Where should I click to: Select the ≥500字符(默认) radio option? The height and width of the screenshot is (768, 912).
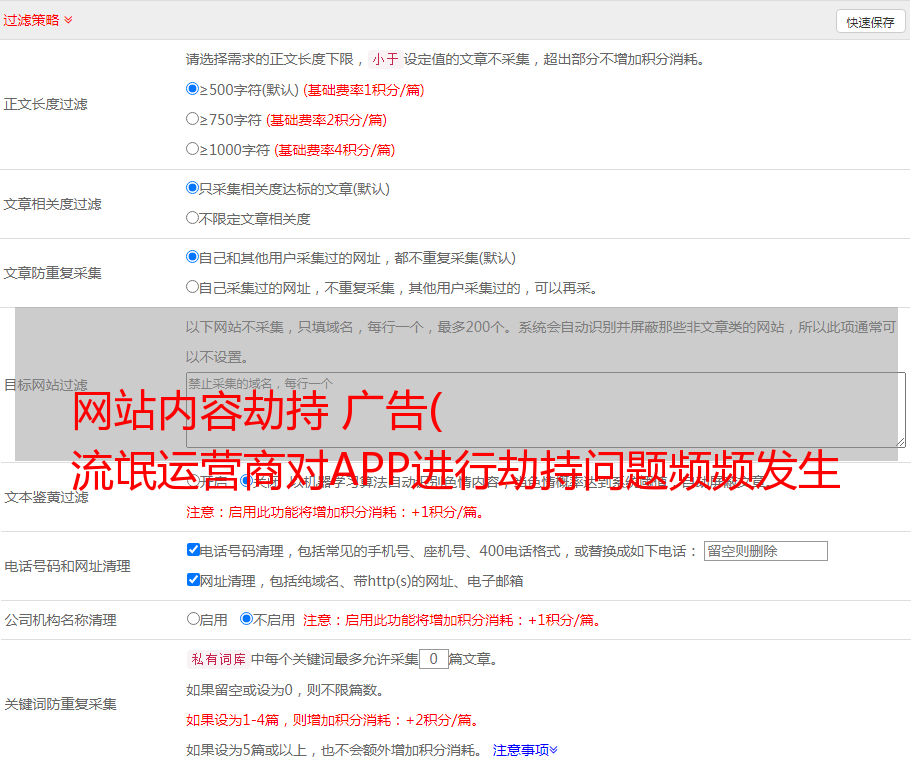pyautogui.click(x=193, y=89)
